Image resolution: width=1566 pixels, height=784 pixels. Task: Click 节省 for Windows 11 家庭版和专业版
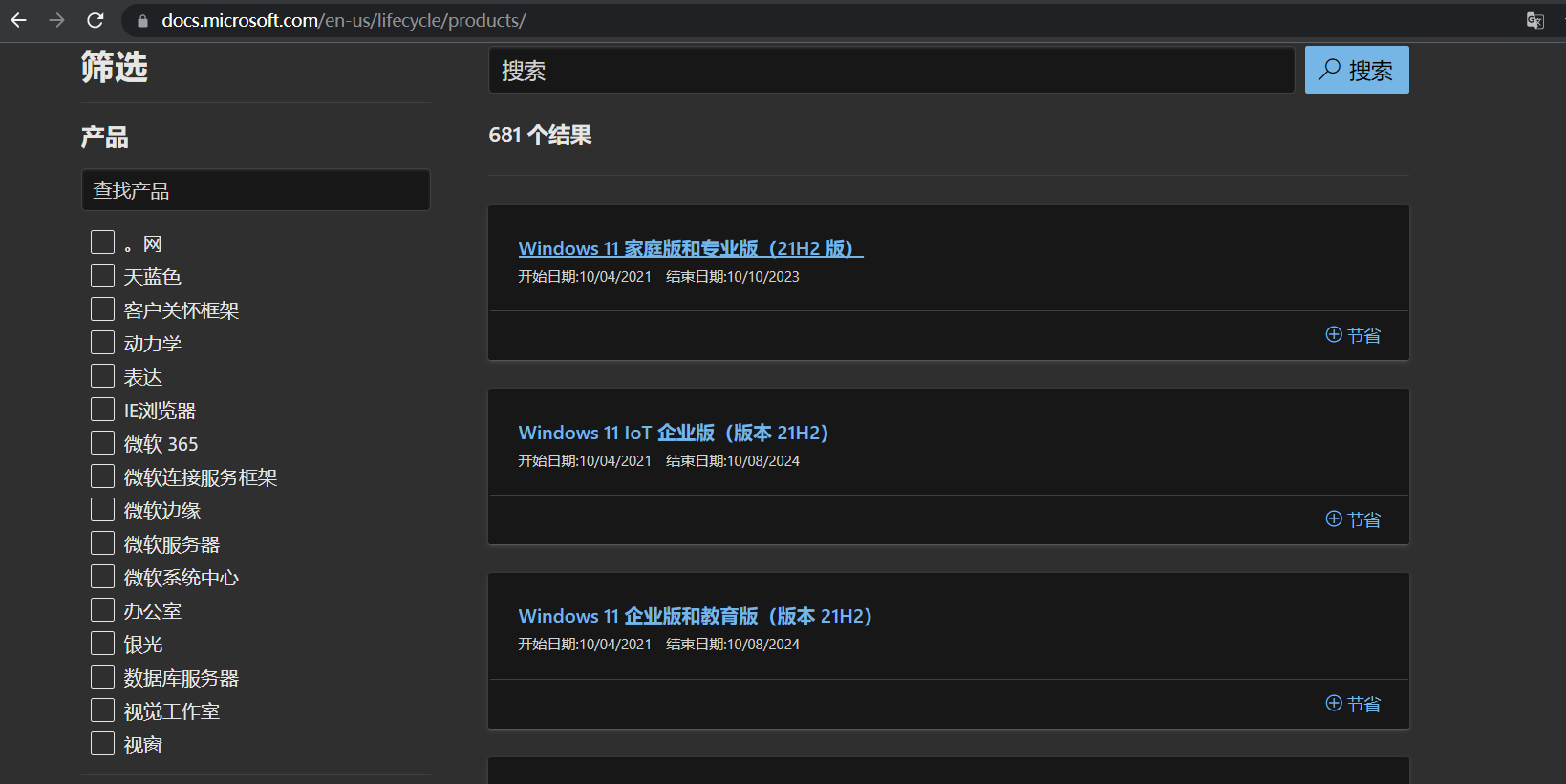(1353, 335)
